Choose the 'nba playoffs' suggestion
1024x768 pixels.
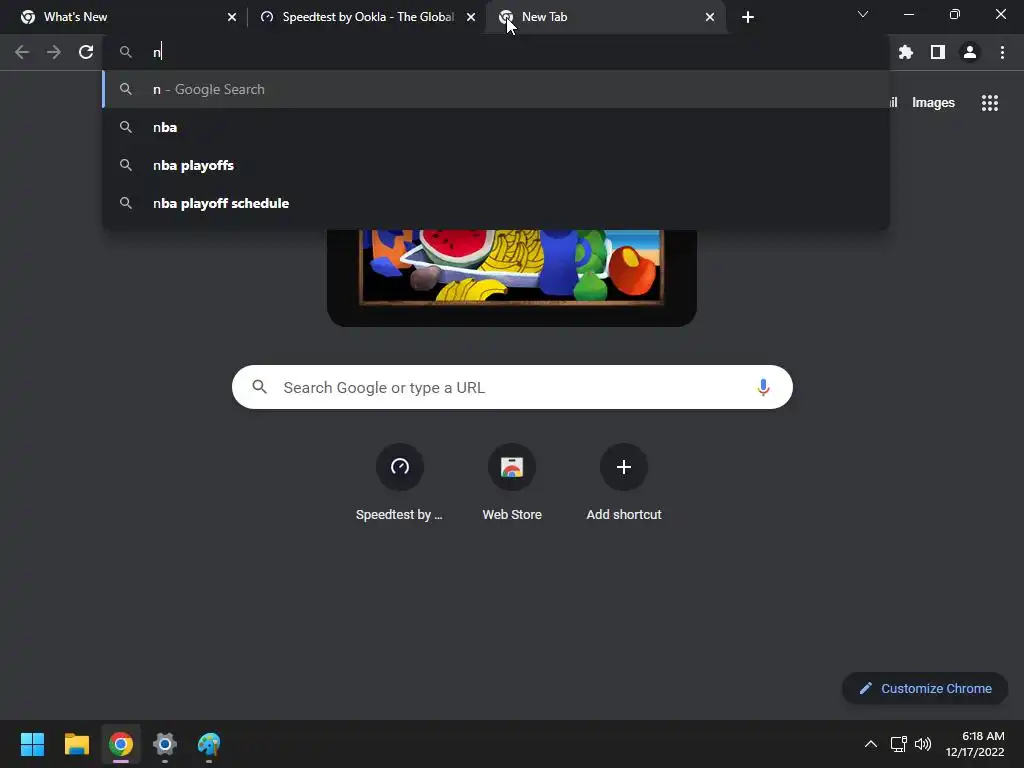click(x=496, y=165)
